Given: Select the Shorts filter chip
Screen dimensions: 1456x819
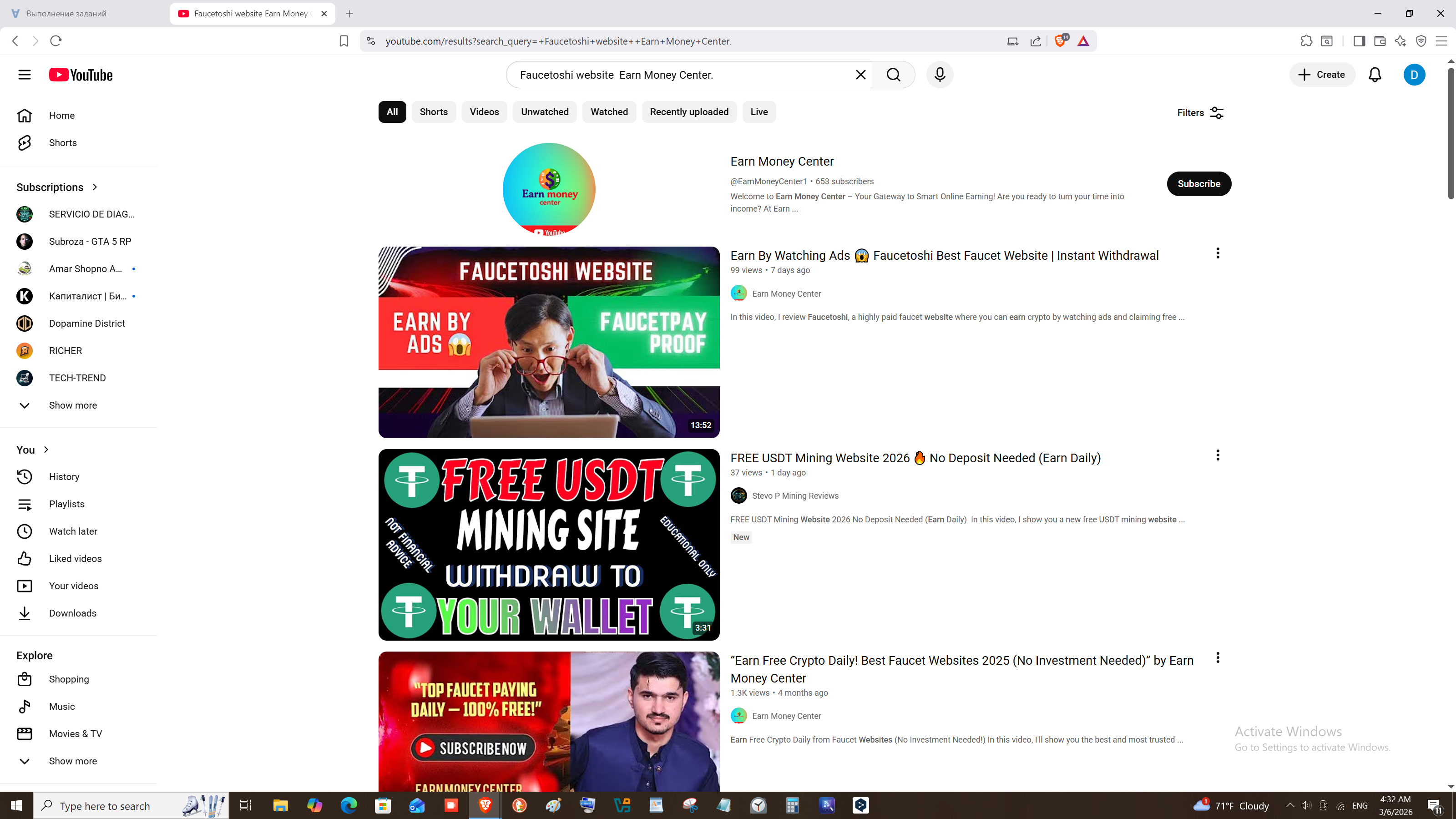Looking at the screenshot, I should click(x=434, y=112).
